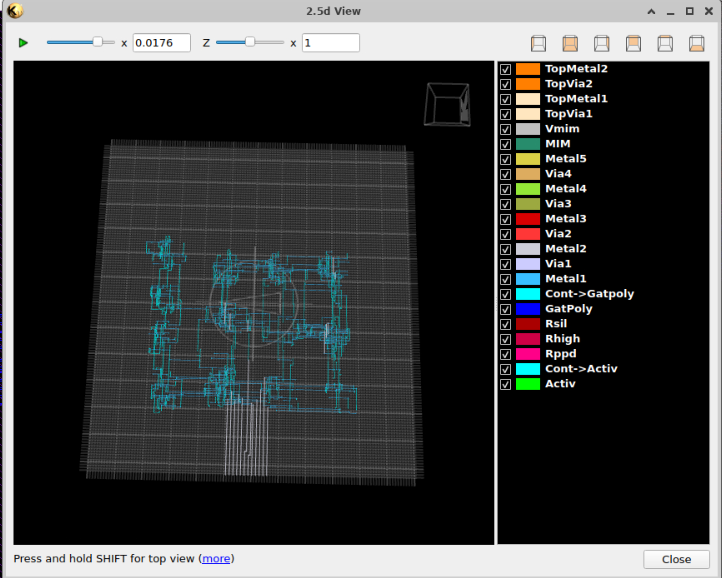Click the Z magnification slider handle

click(x=250, y=42)
